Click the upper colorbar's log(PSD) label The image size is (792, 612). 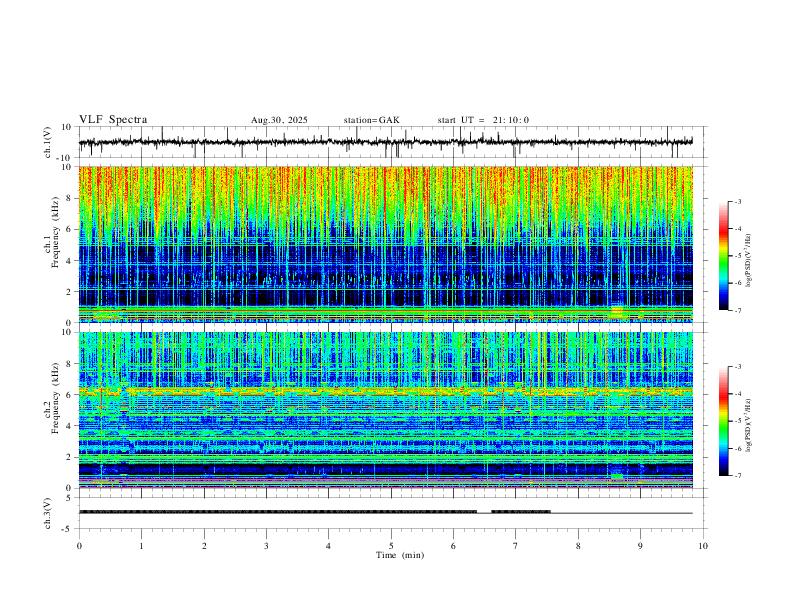(x=748, y=260)
